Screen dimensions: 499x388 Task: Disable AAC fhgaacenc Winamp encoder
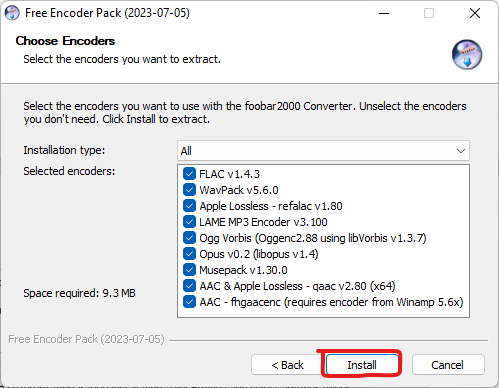click(189, 302)
